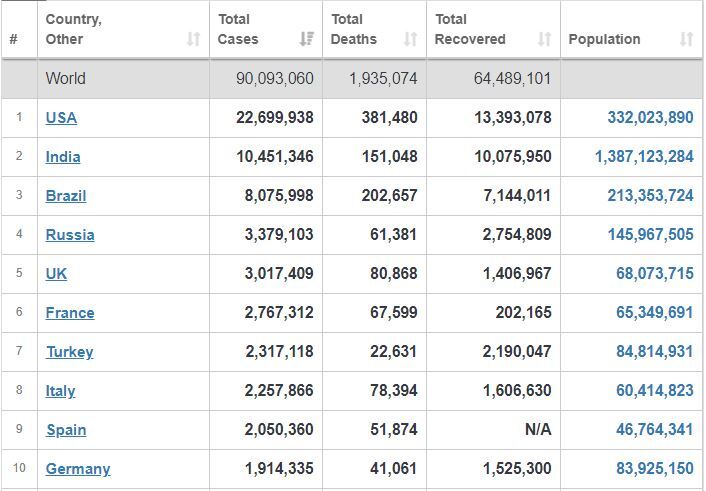
Task: Select World total cases 90,093,060
Action: coord(275,78)
